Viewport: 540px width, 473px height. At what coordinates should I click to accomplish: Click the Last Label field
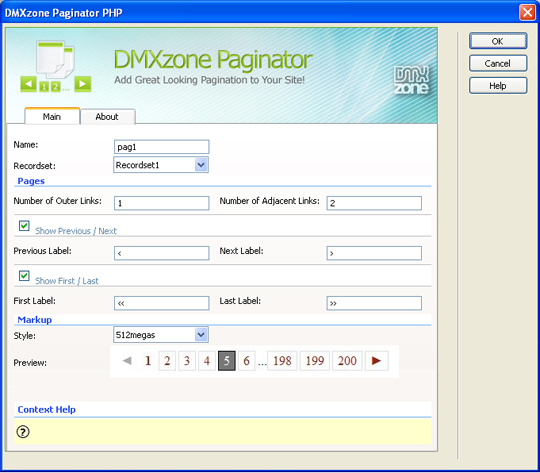coord(374,303)
